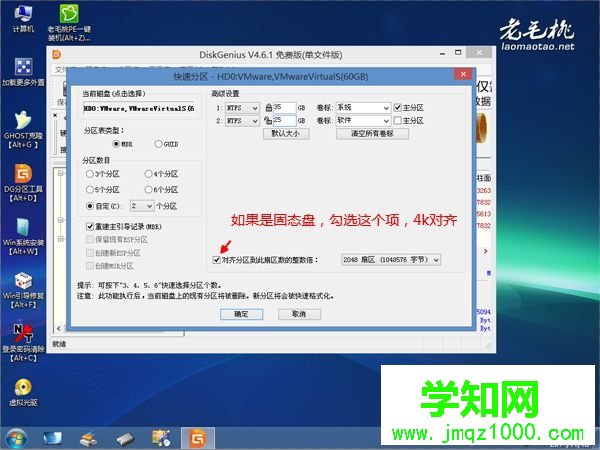Open Win引导修复 desktop icon
This screenshot has width=600, height=450.
pyautogui.click(x=23, y=290)
